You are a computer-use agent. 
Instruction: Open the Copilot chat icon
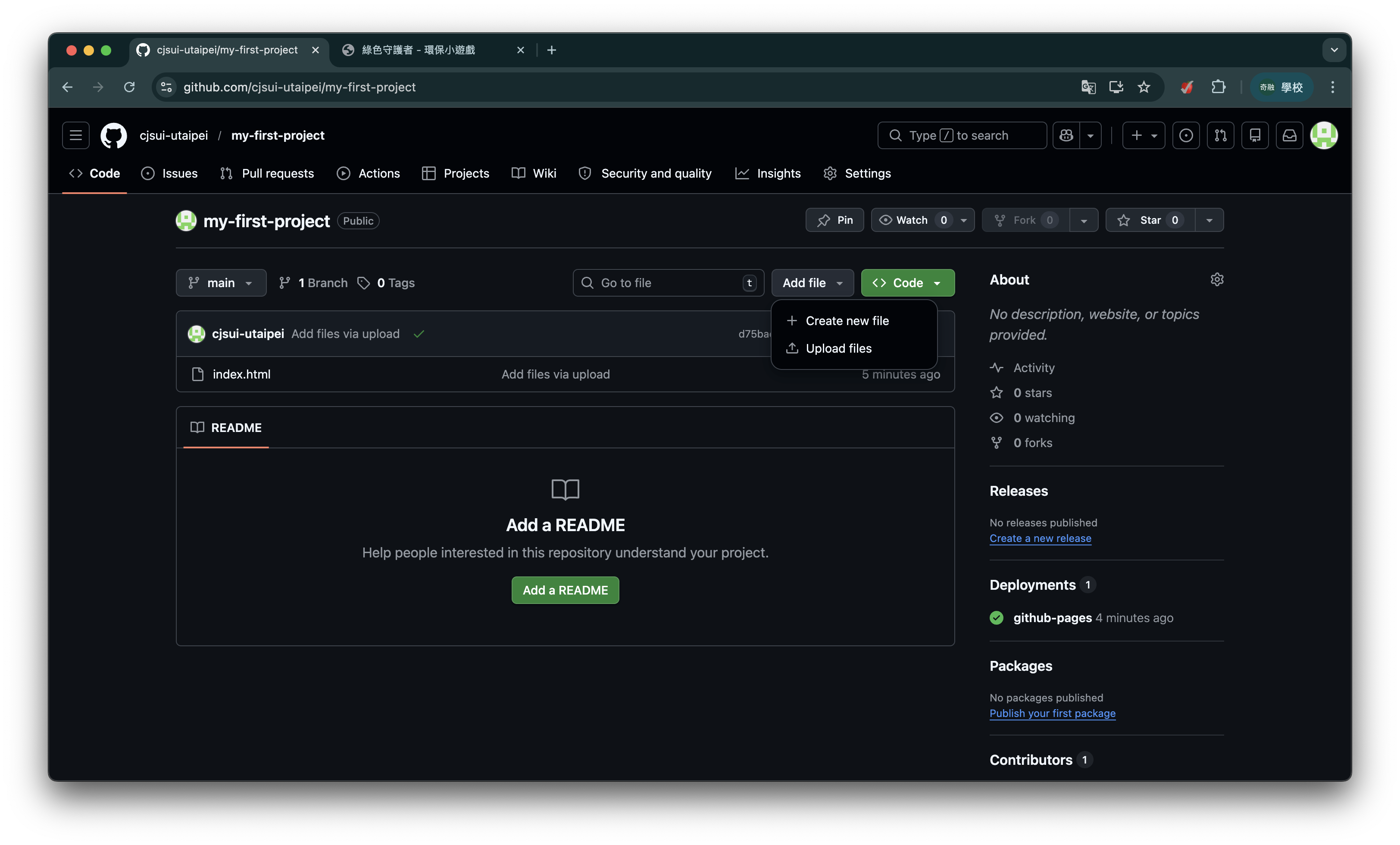pyautogui.click(x=1066, y=135)
